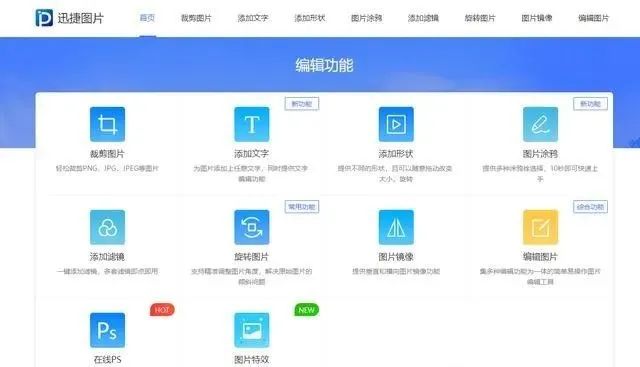The width and height of the screenshot is (640, 367).
Task: Click the 迅捷图片 logo
Action: [70, 18]
